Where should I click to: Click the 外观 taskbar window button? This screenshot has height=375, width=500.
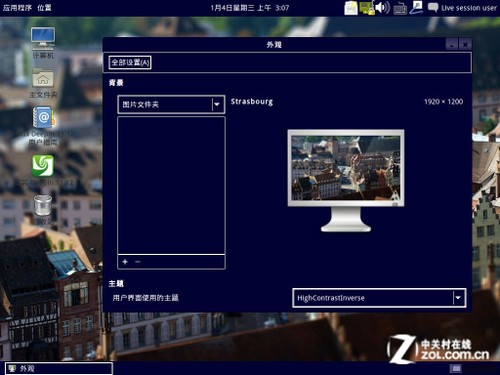pyautogui.click(x=59, y=368)
